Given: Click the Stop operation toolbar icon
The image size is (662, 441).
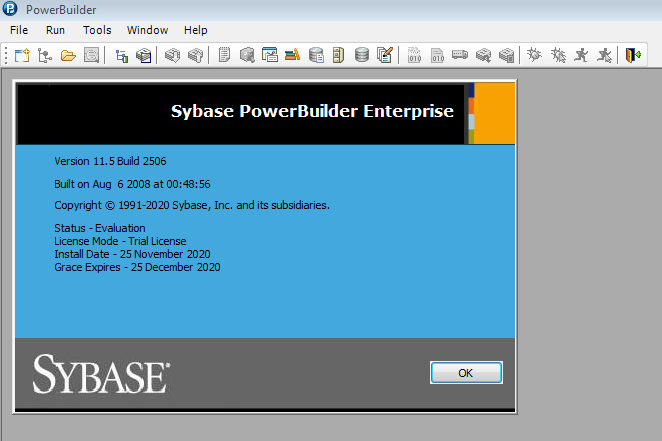Looking at the screenshot, I should click(x=506, y=55).
